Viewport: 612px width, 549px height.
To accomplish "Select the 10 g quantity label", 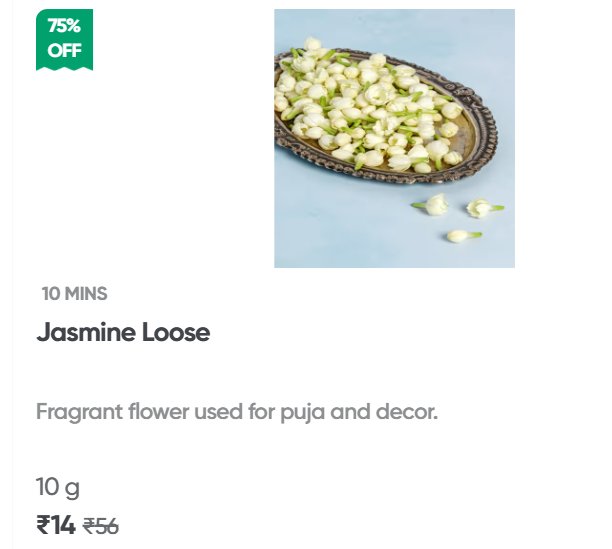I will click(58, 488).
